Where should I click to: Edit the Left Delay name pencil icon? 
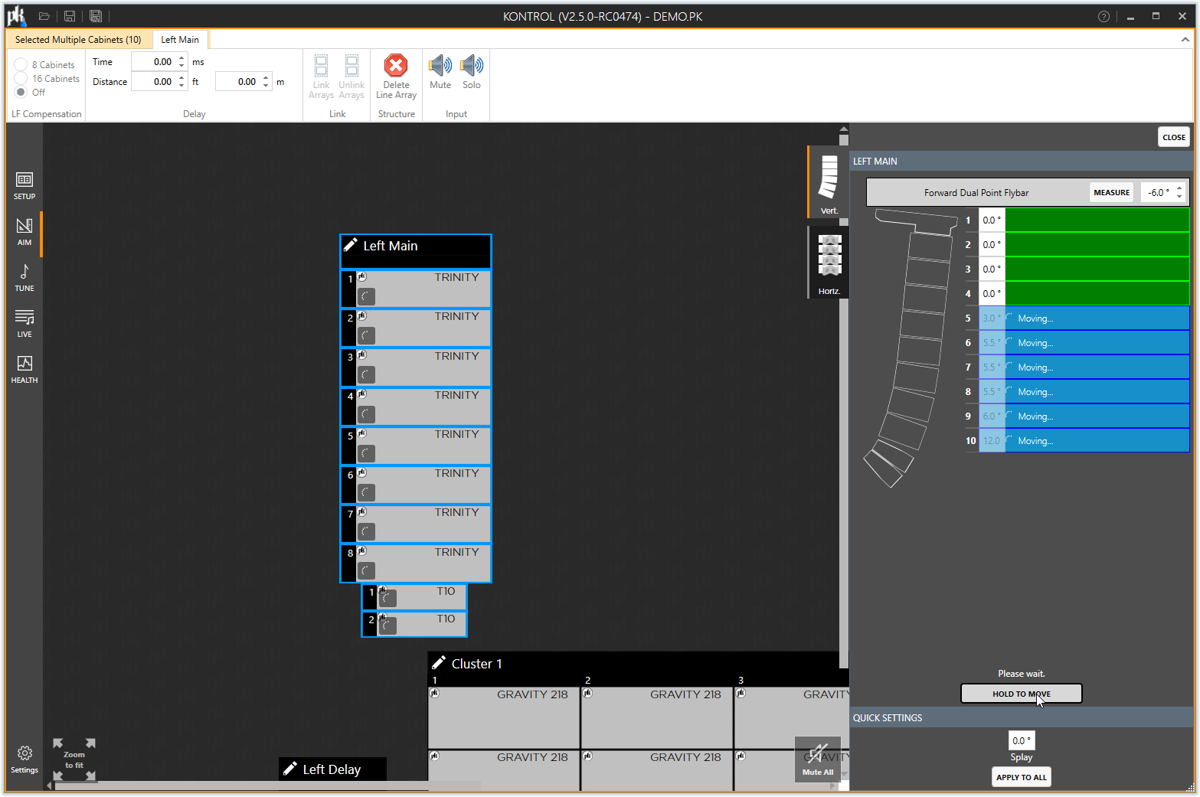(x=290, y=769)
